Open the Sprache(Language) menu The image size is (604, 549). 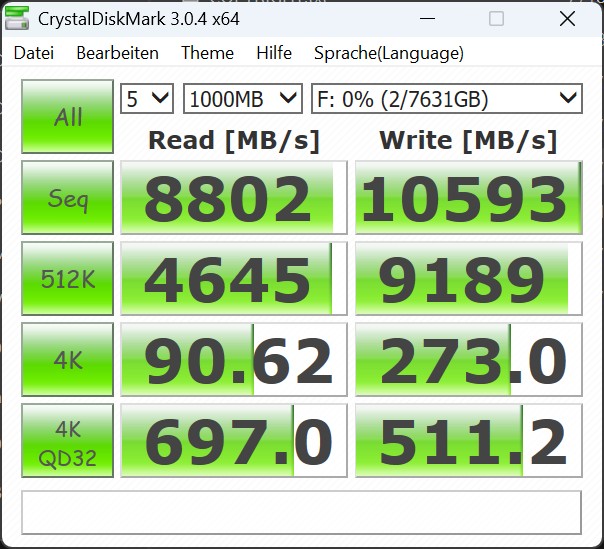(x=388, y=53)
